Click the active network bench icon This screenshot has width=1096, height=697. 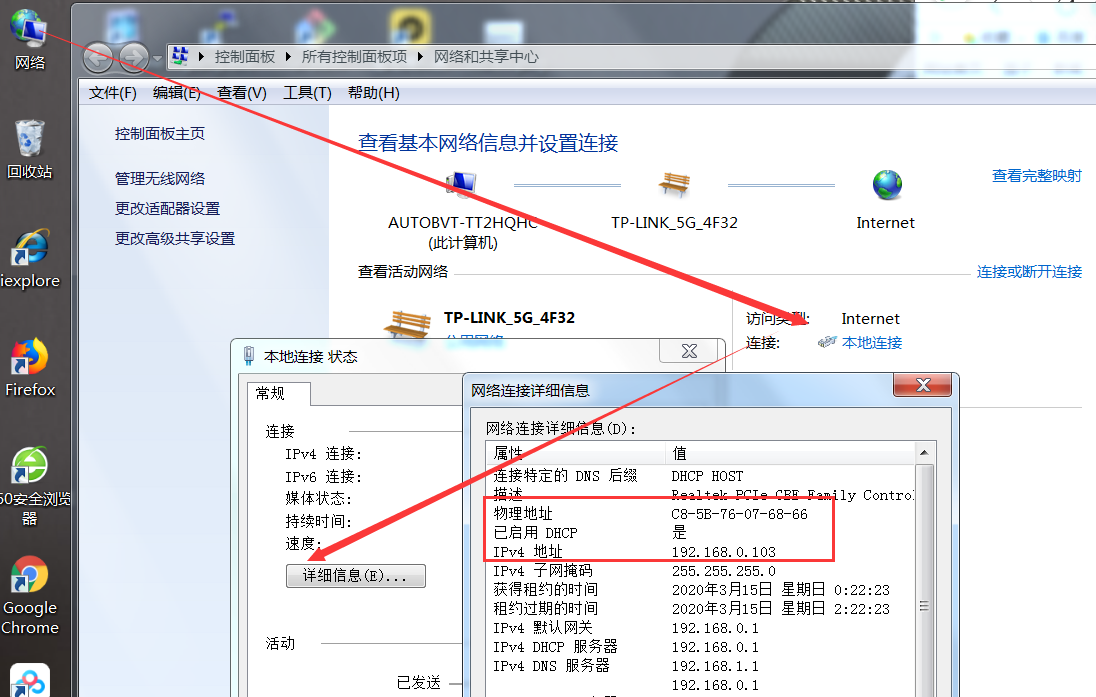pos(407,324)
